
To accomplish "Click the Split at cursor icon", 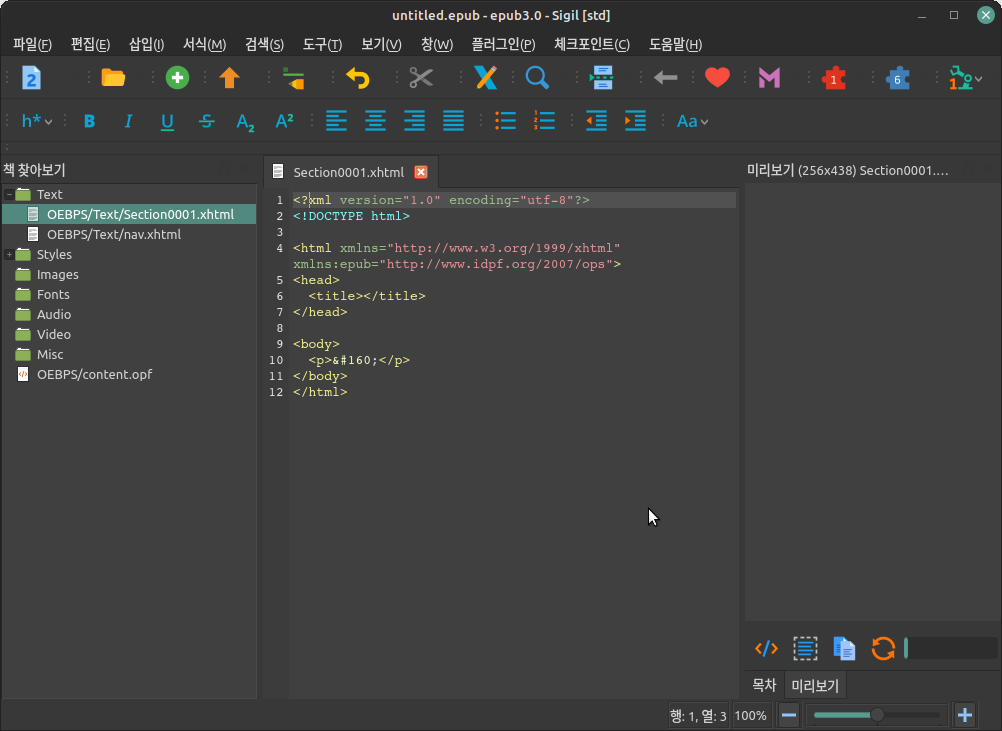I will click(x=601, y=78).
